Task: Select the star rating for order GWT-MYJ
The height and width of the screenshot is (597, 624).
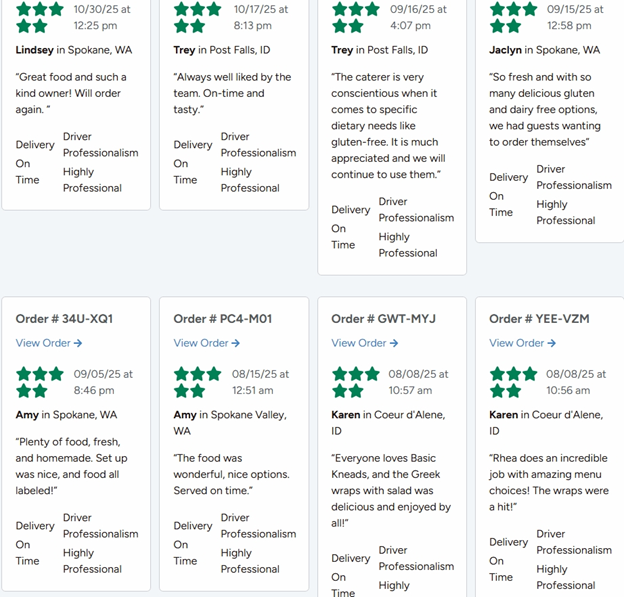Action: [356, 382]
